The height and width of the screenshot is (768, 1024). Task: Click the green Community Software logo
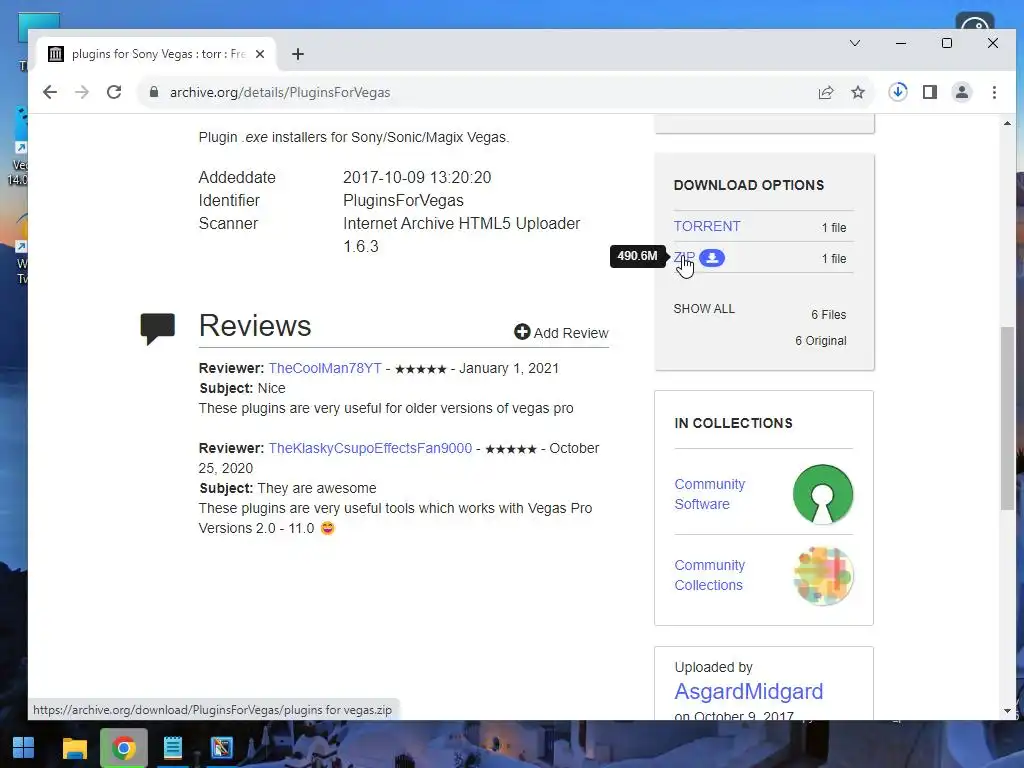823,494
